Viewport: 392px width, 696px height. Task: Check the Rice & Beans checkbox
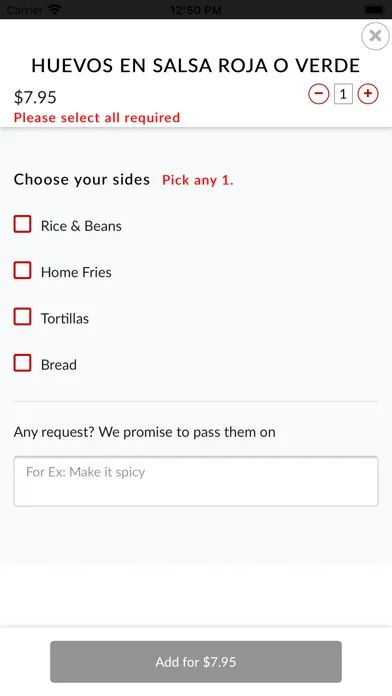click(23, 224)
